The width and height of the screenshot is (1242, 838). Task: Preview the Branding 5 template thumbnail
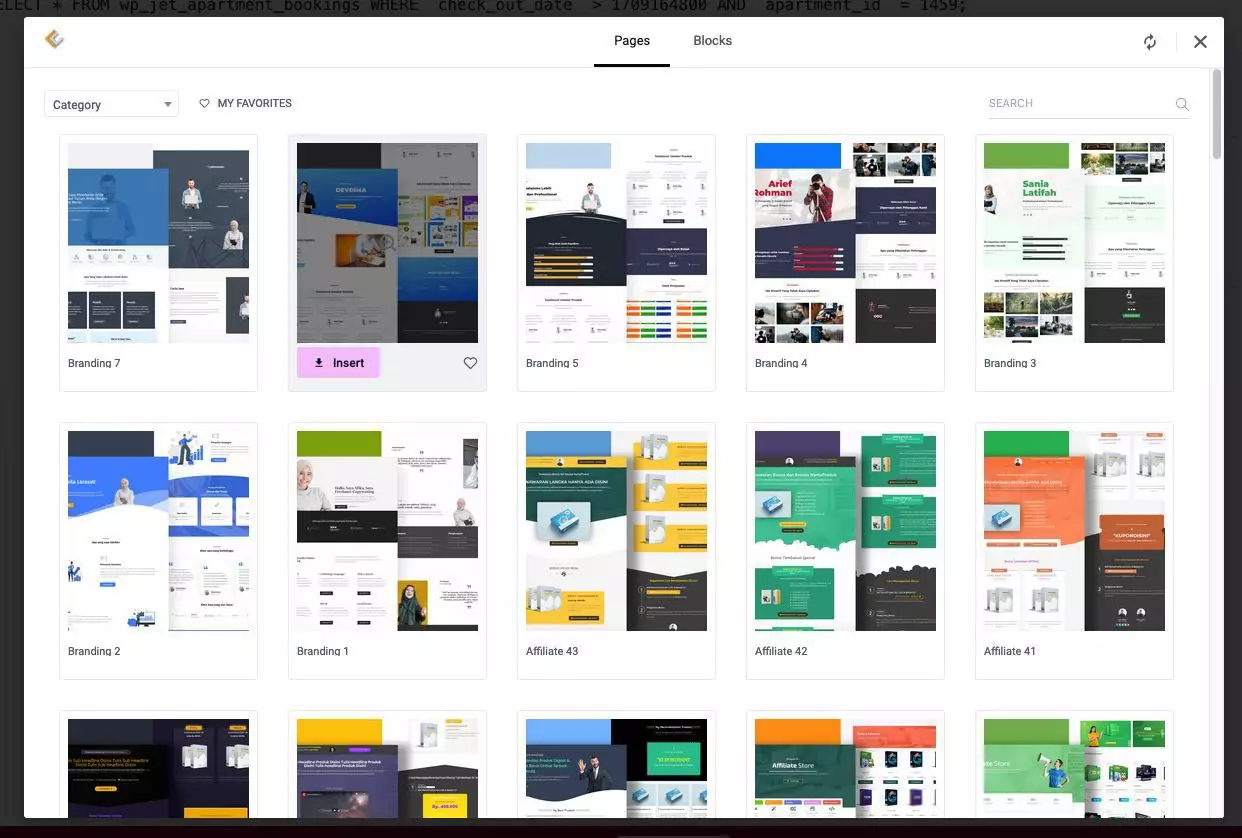click(616, 243)
